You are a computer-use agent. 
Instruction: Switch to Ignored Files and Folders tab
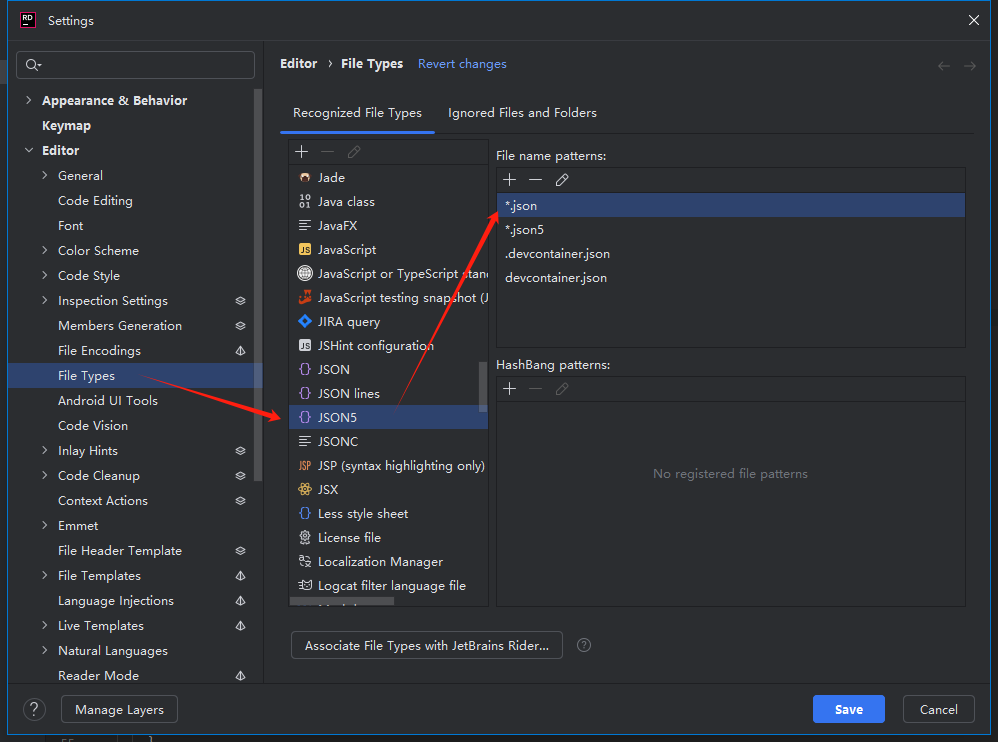(x=522, y=113)
